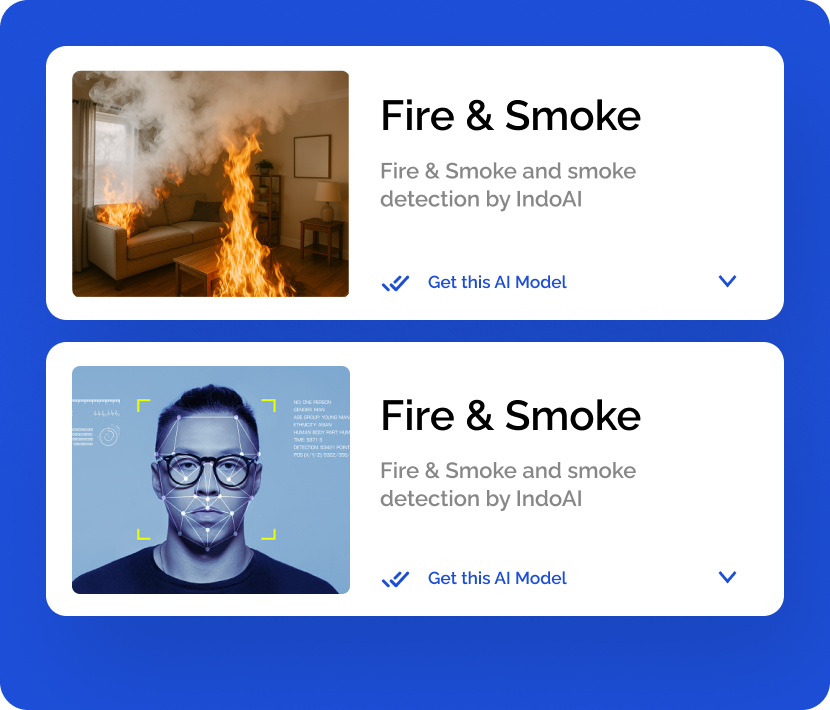Click the top card's IndoAI detection description
Screen dimensions: 830x710
pyautogui.click(x=508, y=185)
